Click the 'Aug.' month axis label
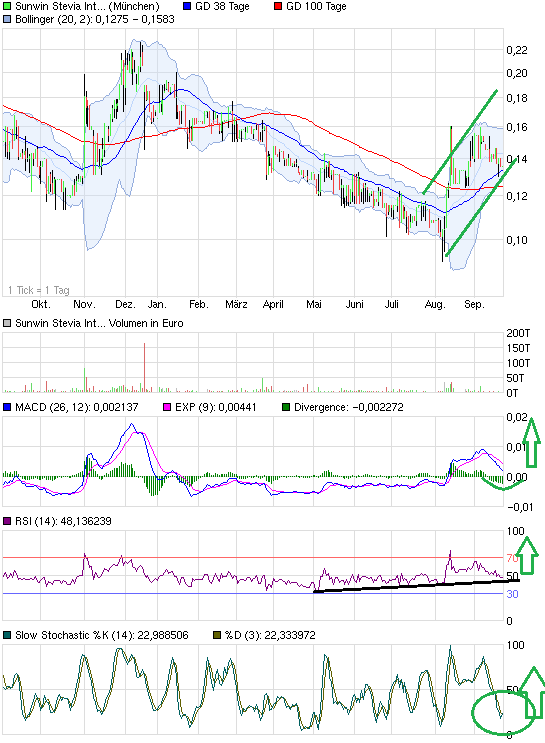Image resolution: width=545 pixels, height=743 pixels. point(435,304)
